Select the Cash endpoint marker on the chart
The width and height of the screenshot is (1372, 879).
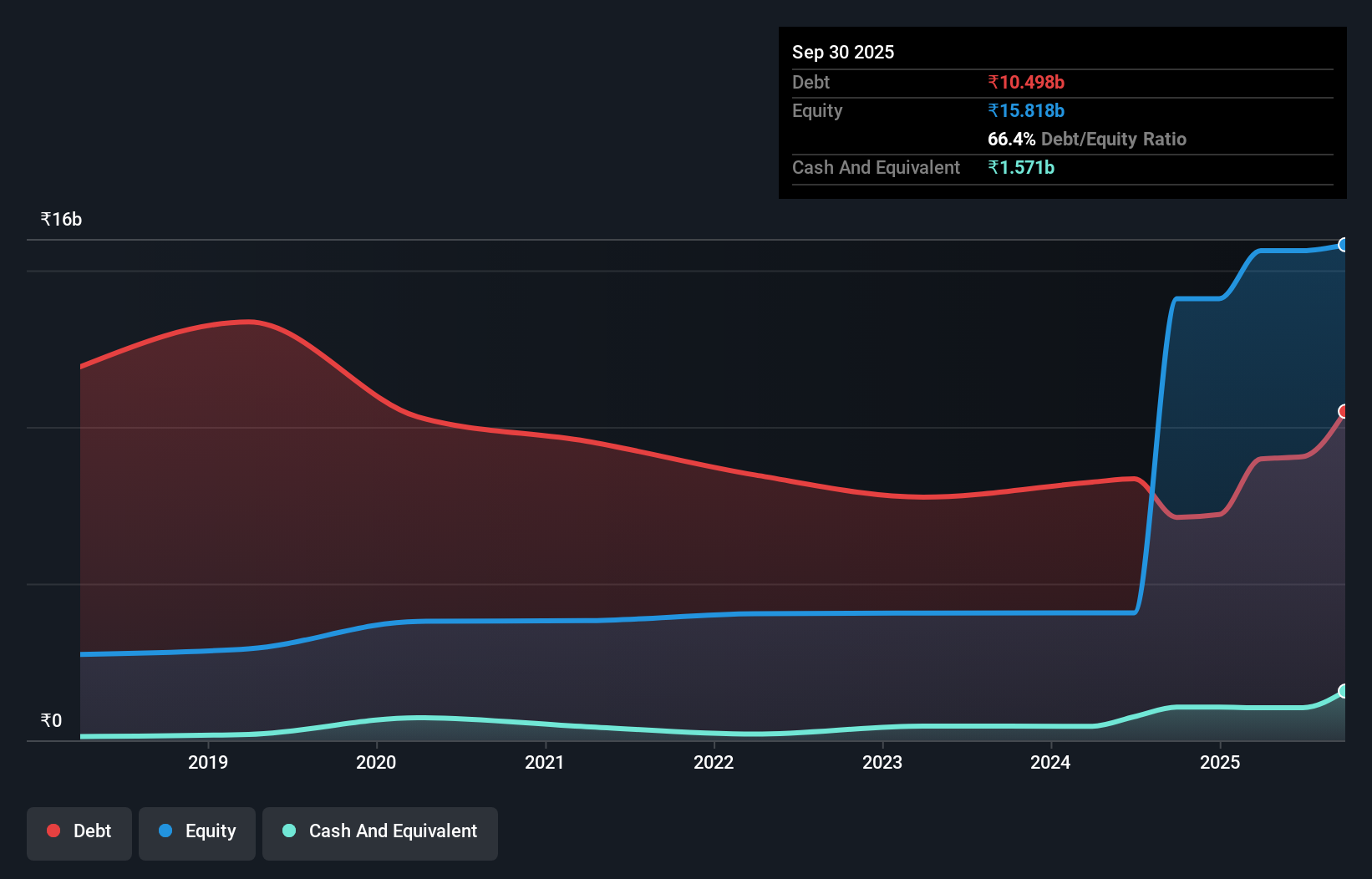click(x=1344, y=690)
